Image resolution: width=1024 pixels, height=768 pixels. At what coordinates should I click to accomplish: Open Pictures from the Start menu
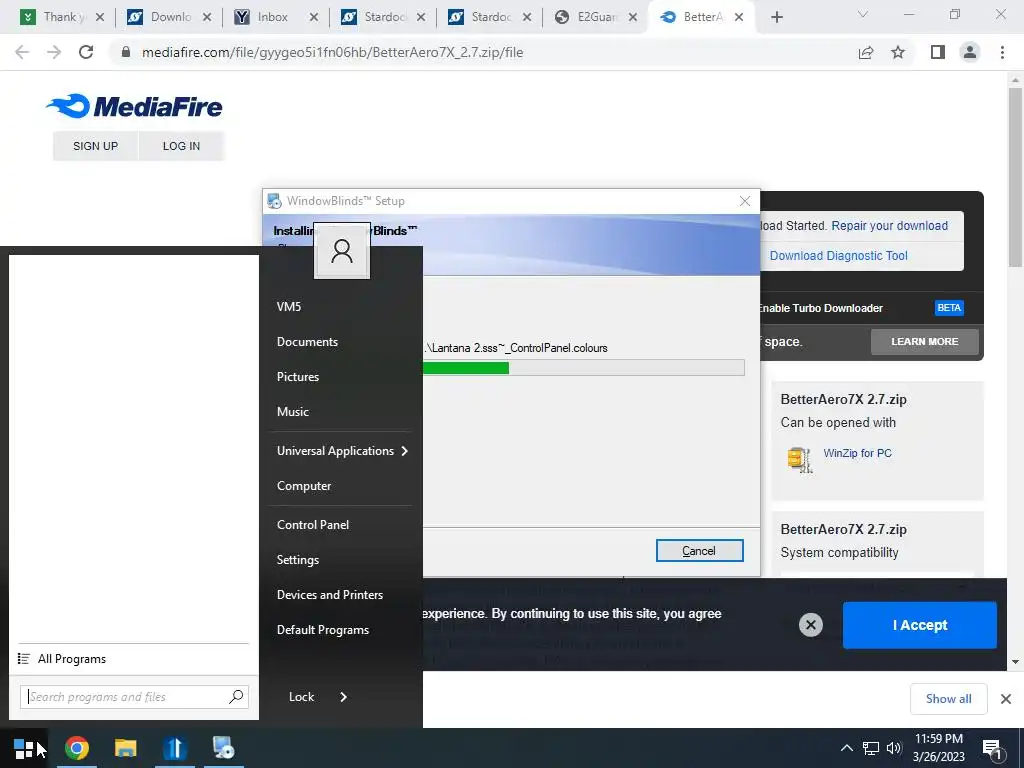coord(298,377)
